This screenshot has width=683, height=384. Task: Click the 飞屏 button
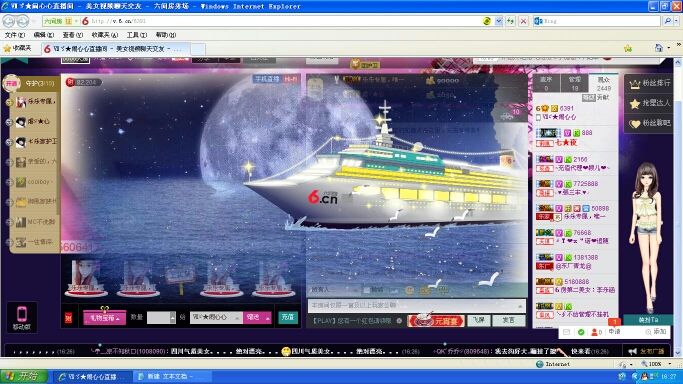(478, 320)
